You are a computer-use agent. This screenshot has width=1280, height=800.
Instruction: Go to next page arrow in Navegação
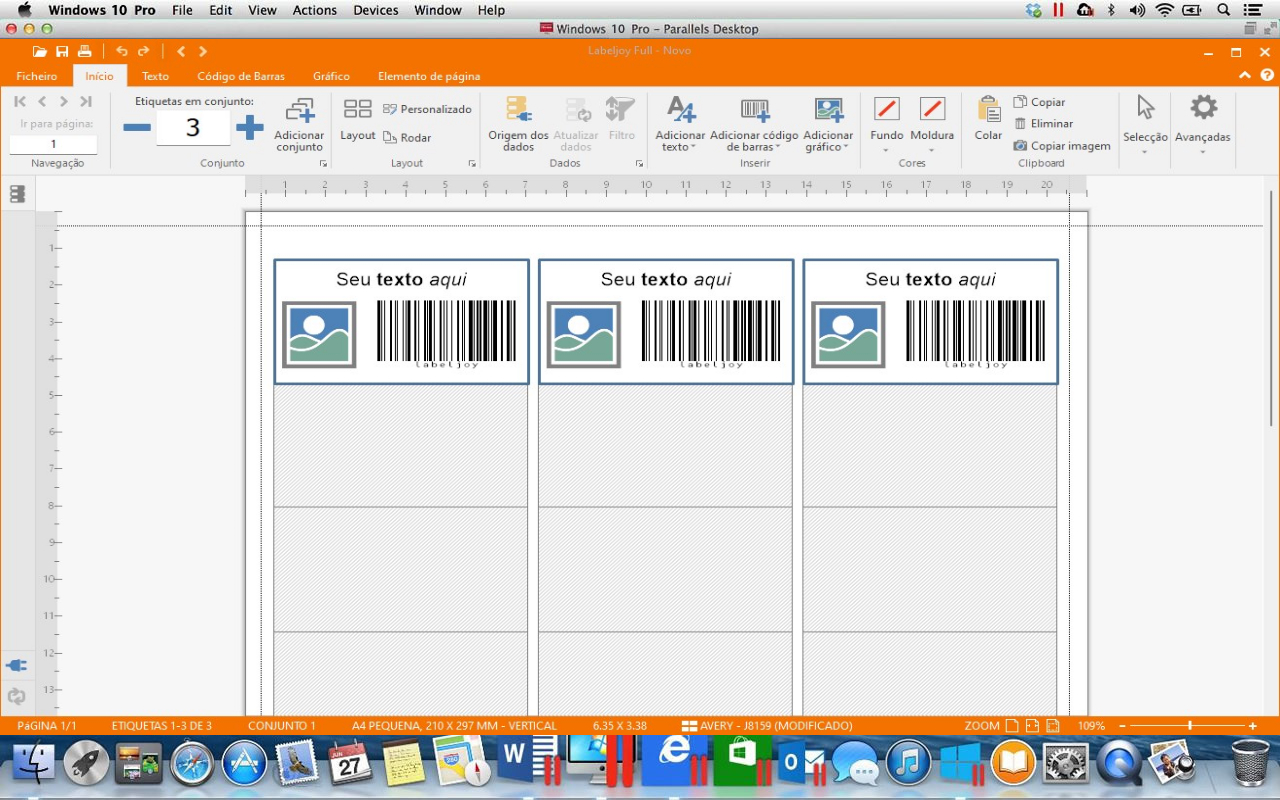coord(64,101)
